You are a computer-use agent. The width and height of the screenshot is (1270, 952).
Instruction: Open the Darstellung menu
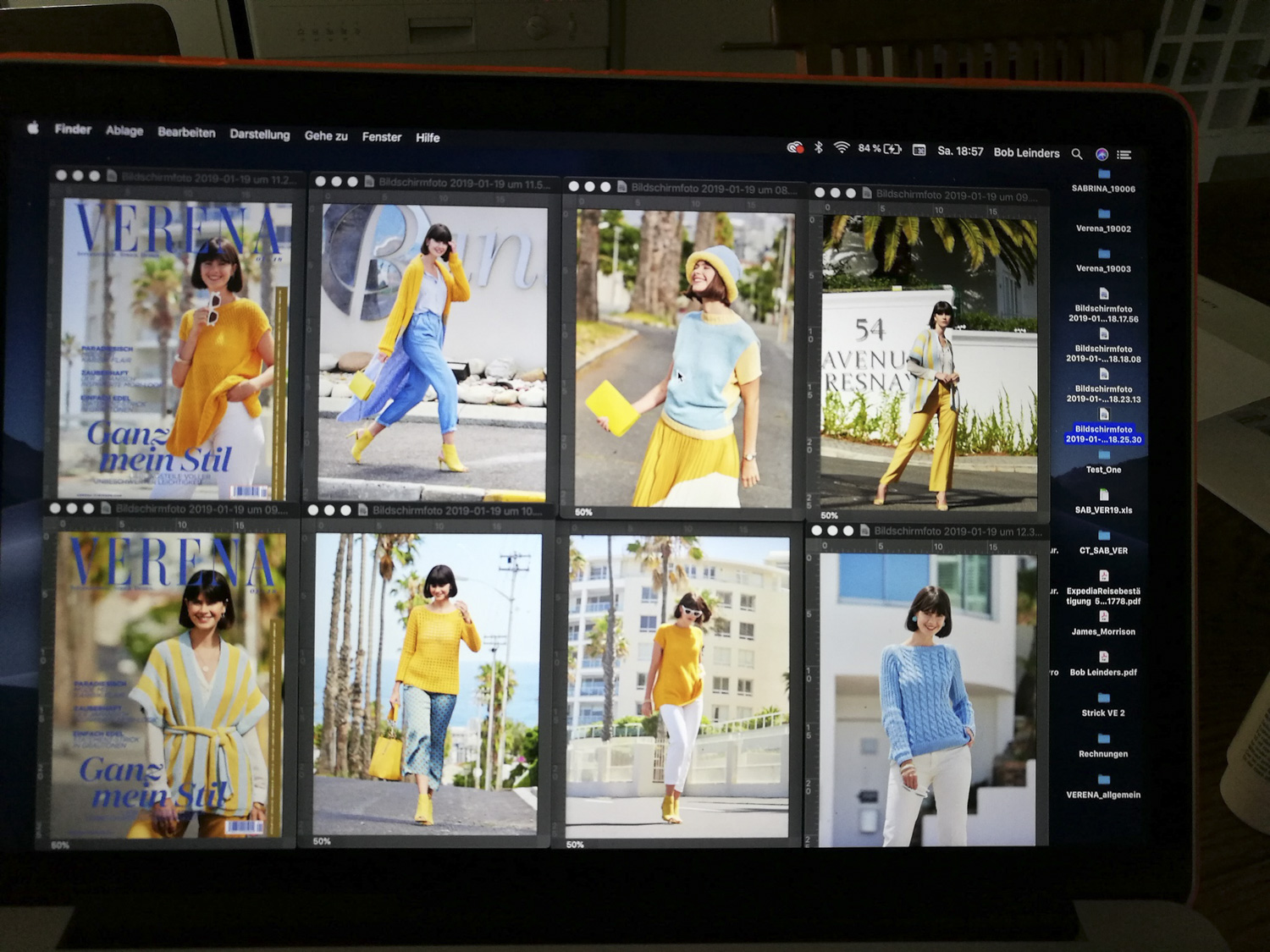[259, 135]
